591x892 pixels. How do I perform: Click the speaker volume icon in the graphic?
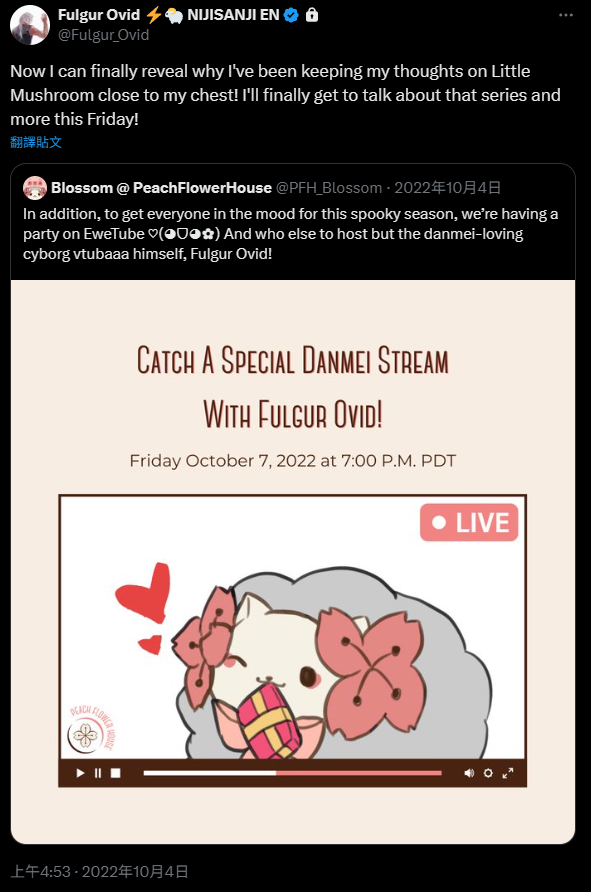(x=469, y=773)
